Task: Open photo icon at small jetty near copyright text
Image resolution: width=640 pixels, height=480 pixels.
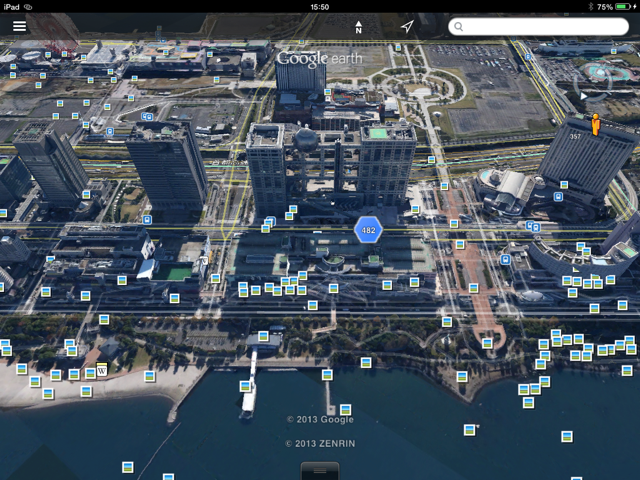Action: tap(346, 409)
